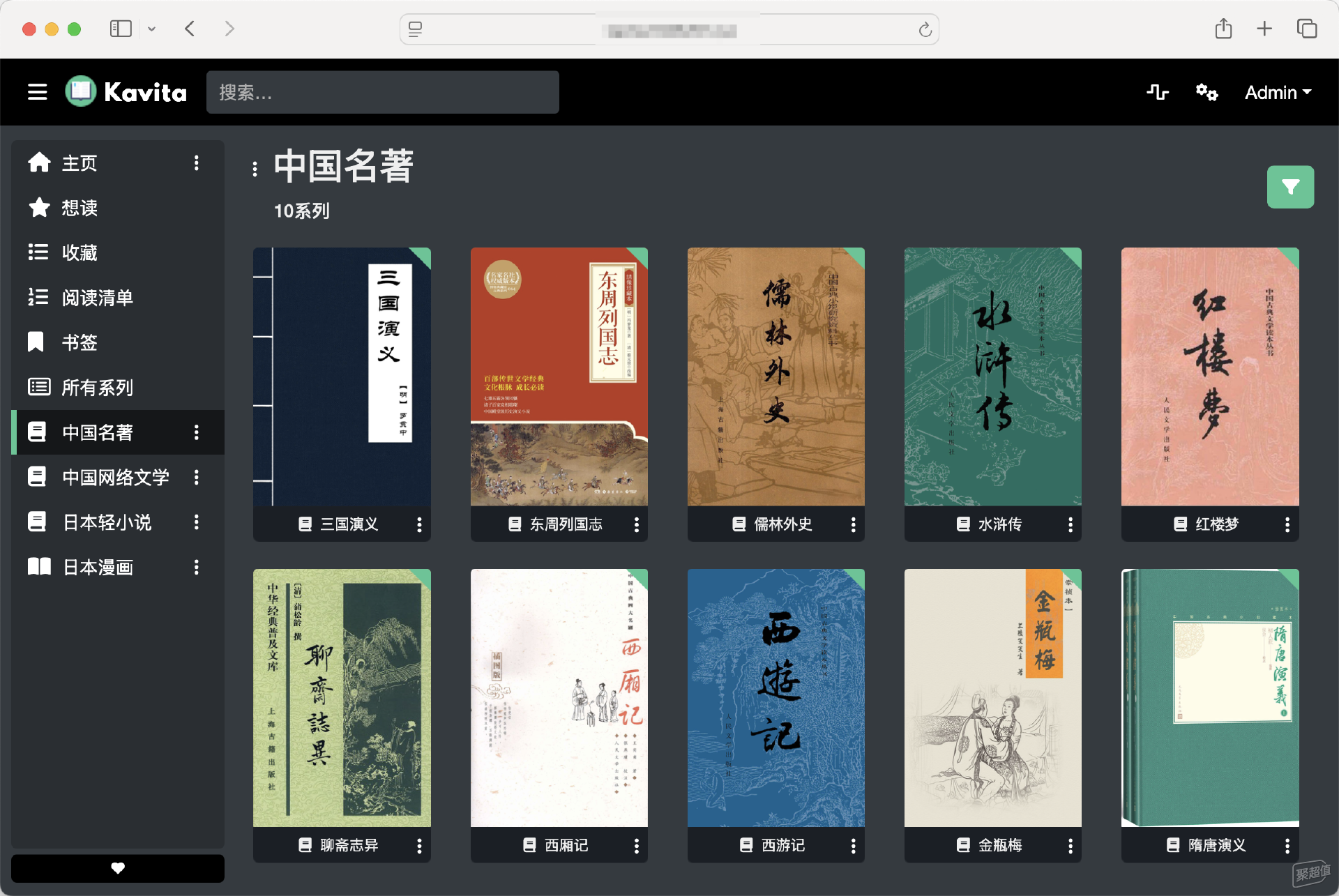Select 中国名著 library in sidebar
The image size is (1339, 896).
pos(98,432)
